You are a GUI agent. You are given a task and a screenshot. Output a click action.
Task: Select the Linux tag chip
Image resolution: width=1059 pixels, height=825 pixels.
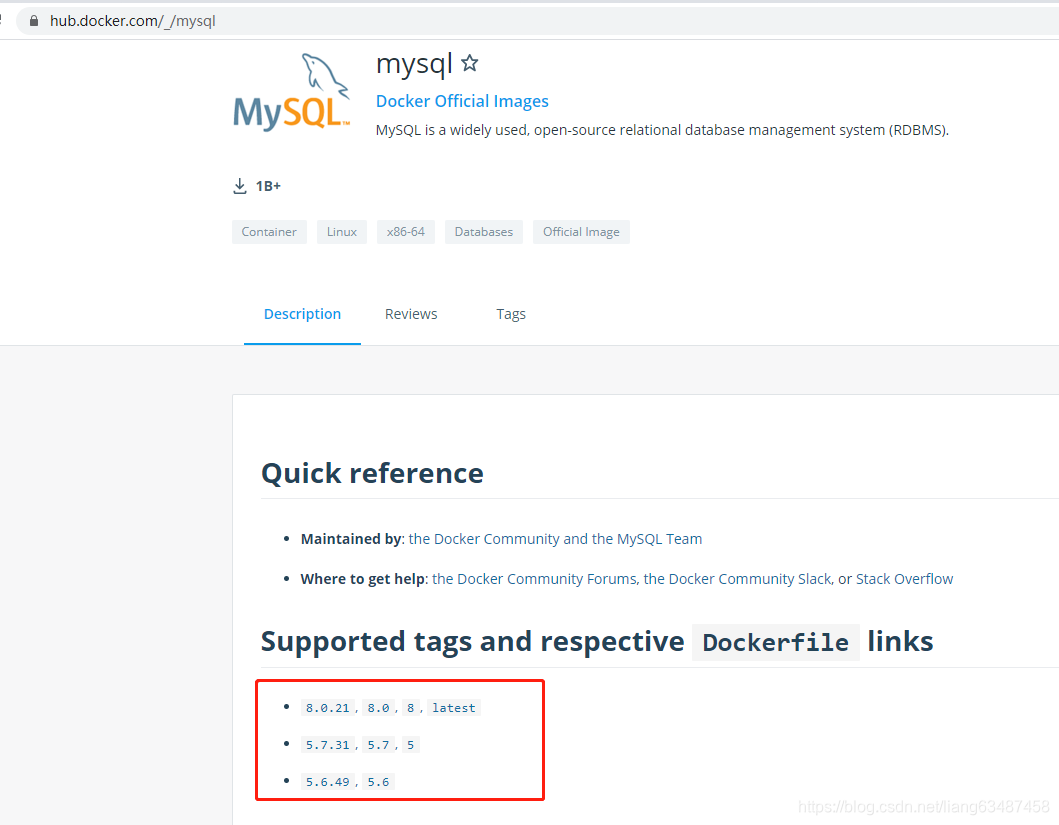click(x=342, y=232)
